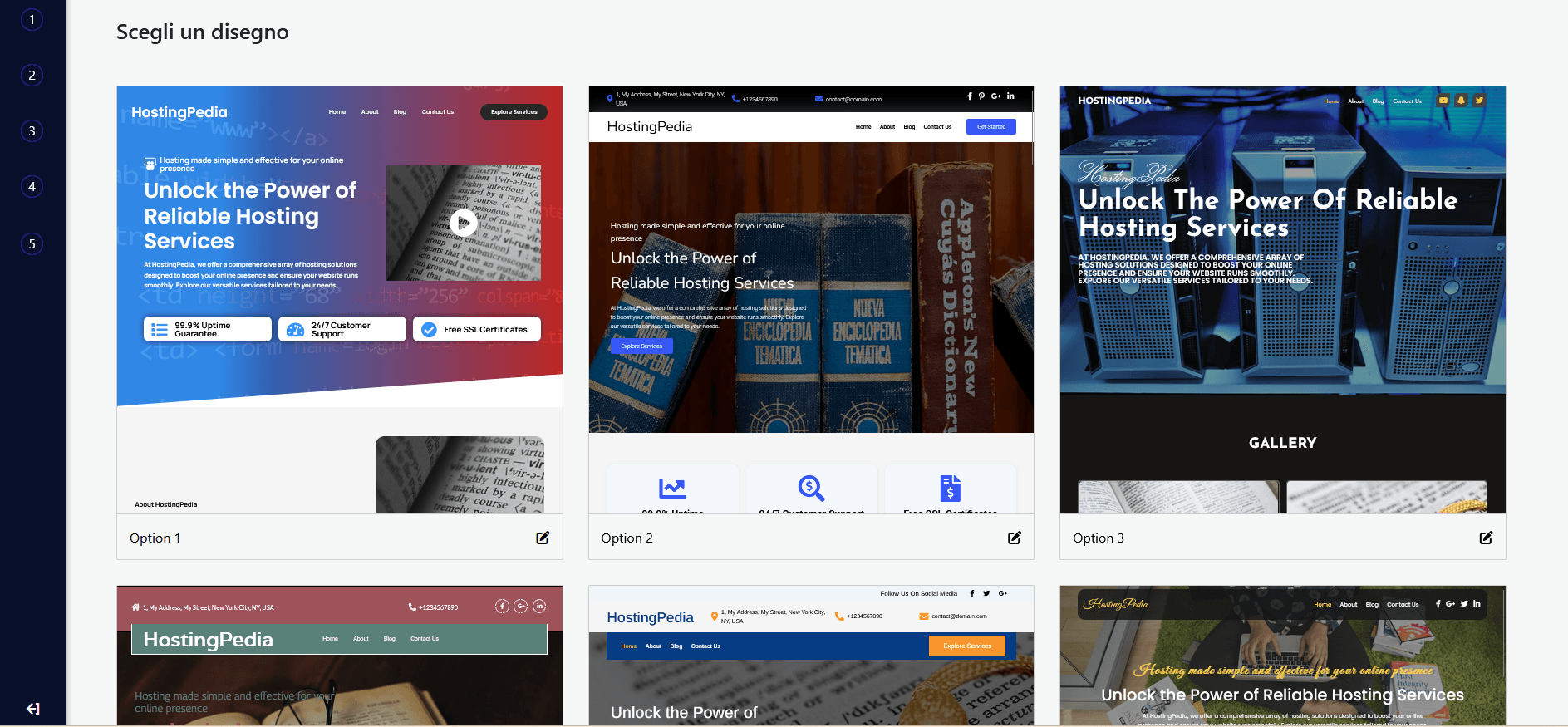Go to step 3 in the sidebar

tap(32, 130)
